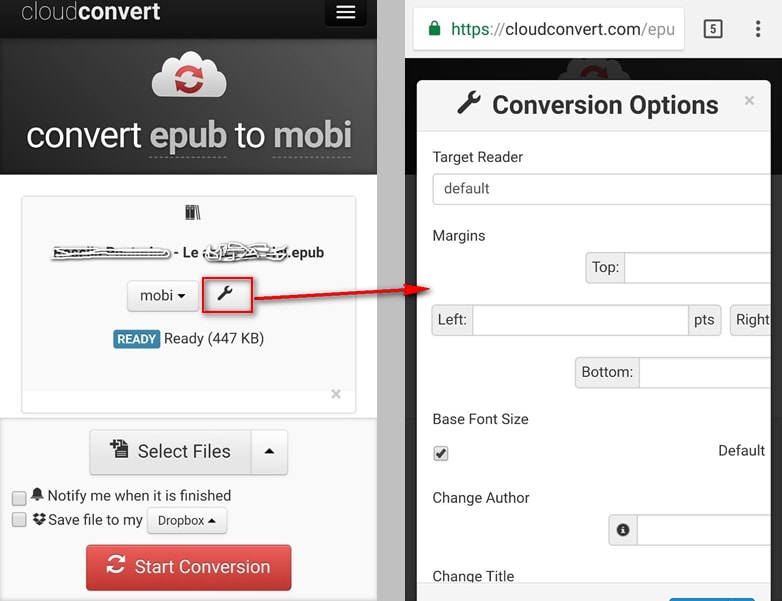Open the mobi output format dropdown
Viewport: 782px width, 601px height.
coord(163,296)
